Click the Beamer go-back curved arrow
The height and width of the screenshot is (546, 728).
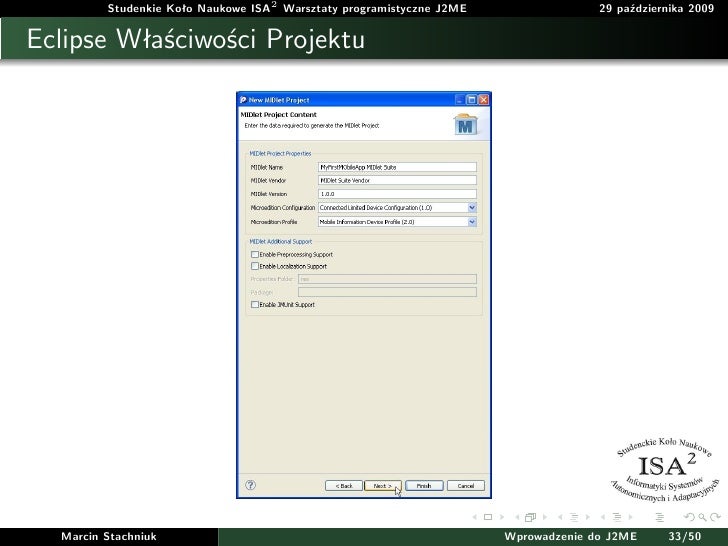689,517
